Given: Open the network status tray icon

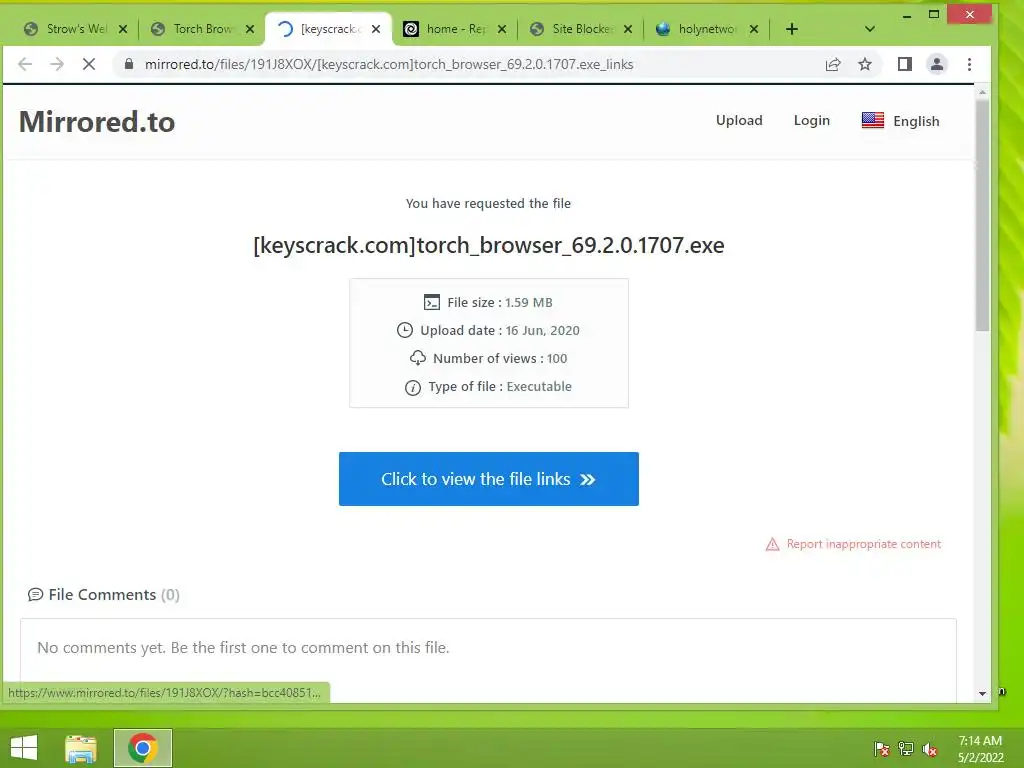Looking at the screenshot, I should pos(906,749).
